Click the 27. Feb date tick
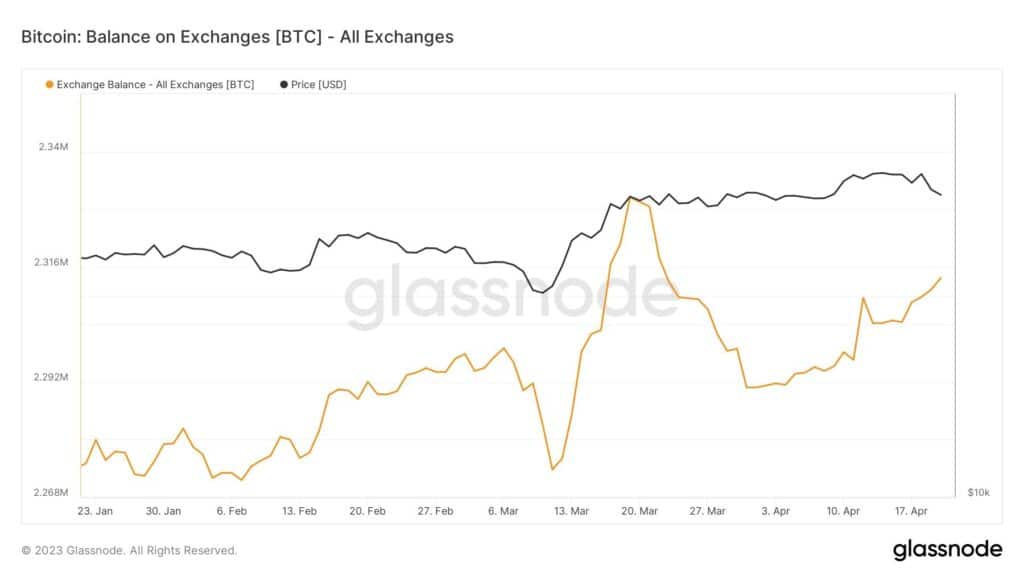Image resolution: width=1024 pixels, height=576 pixels. 436,511
